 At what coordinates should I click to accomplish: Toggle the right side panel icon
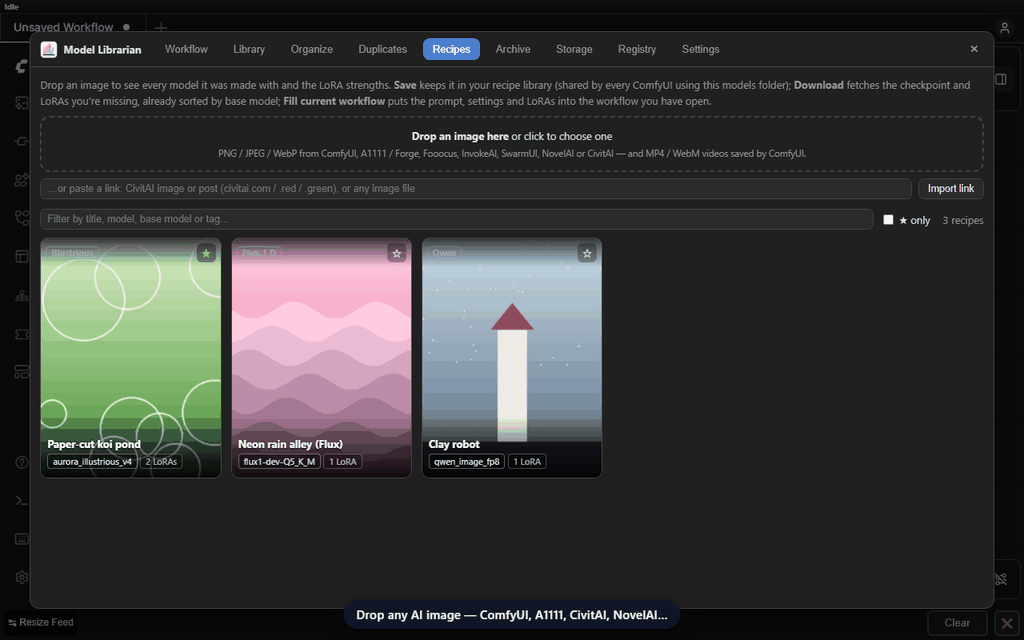coord(1000,79)
